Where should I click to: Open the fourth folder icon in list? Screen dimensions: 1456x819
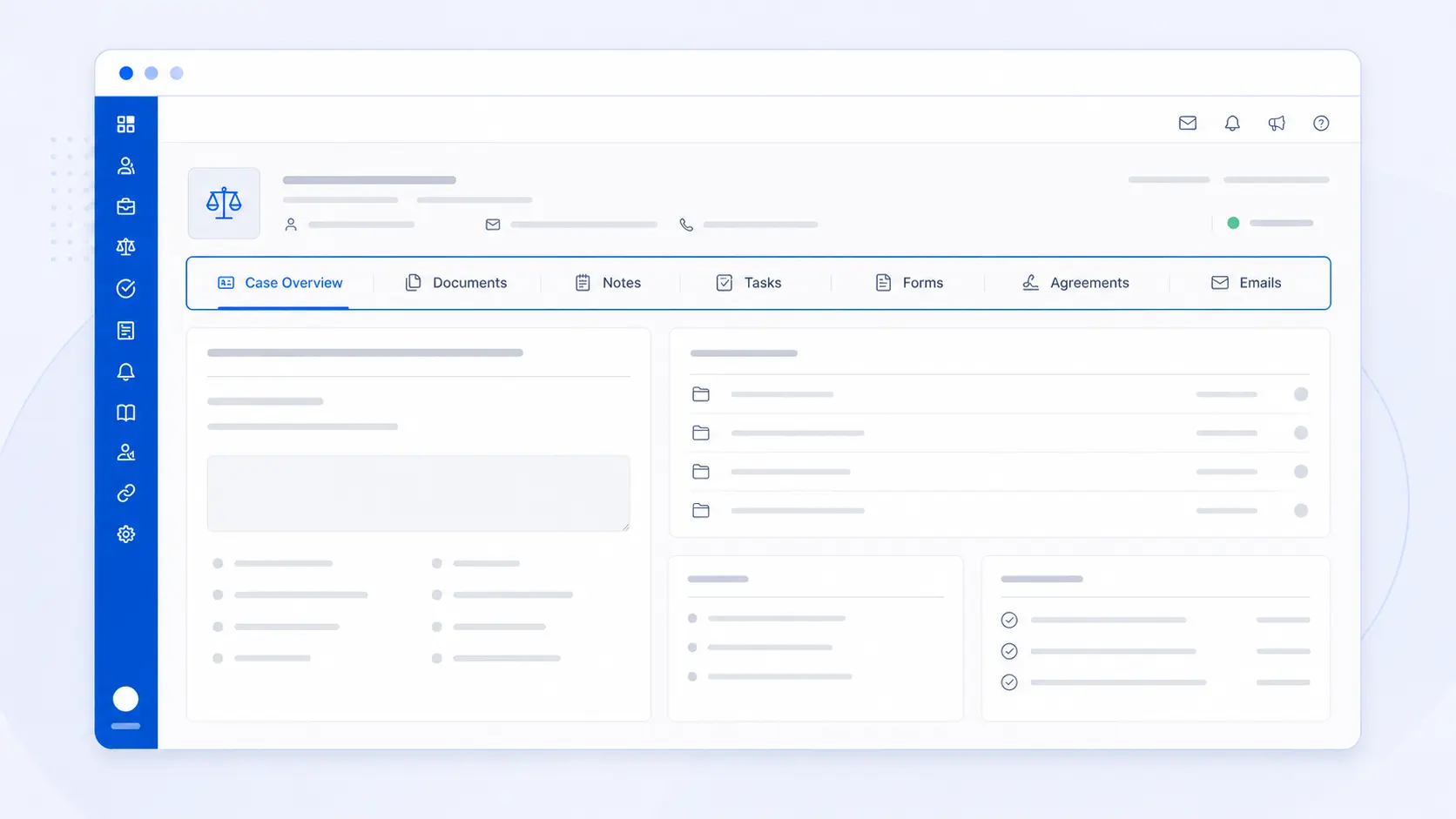click(701, 511)
